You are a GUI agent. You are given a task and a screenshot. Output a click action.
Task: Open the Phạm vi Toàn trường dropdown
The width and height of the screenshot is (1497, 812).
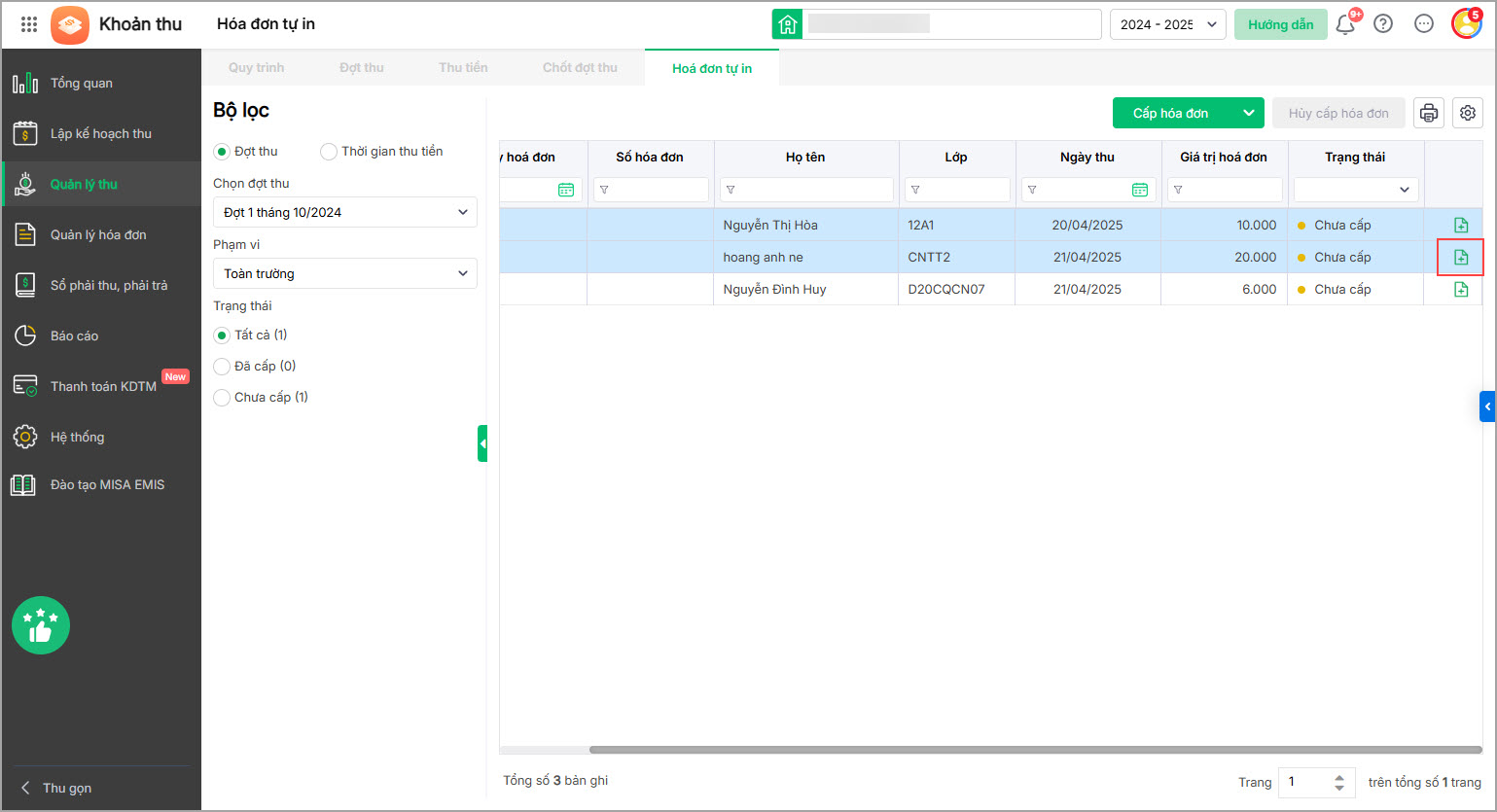345,273
